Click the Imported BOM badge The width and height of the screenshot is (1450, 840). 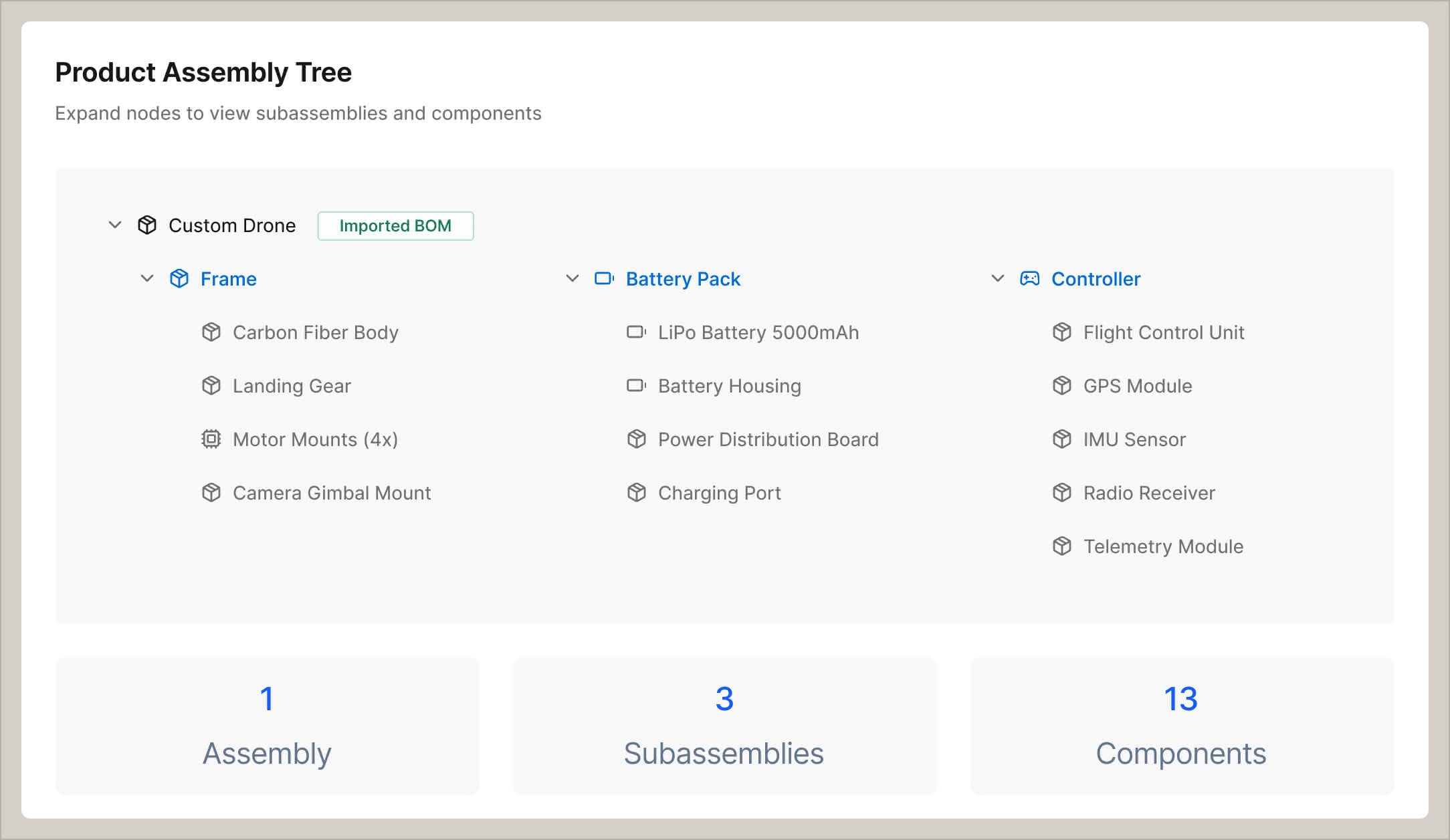(396, 226)
